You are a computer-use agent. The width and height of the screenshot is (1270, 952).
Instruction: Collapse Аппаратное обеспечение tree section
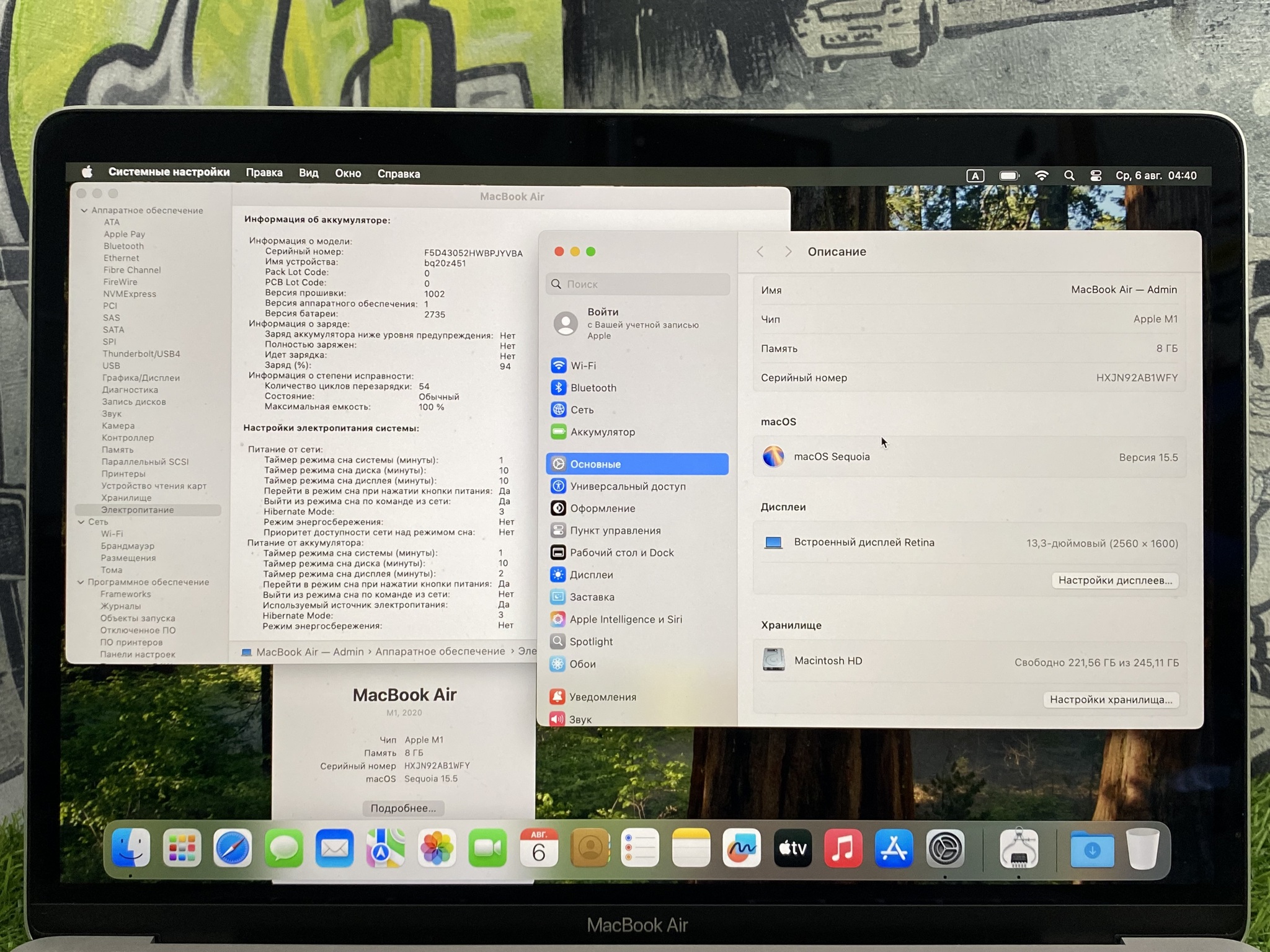point(84,211)
